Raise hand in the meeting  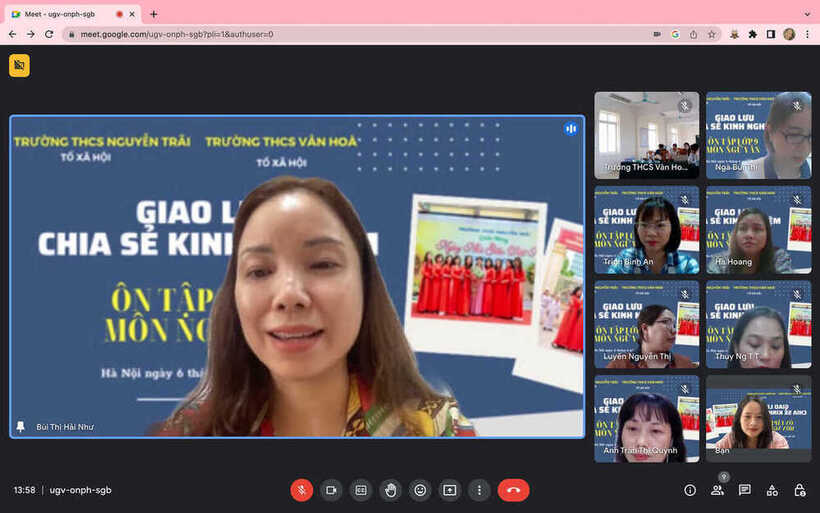(390, 490)
